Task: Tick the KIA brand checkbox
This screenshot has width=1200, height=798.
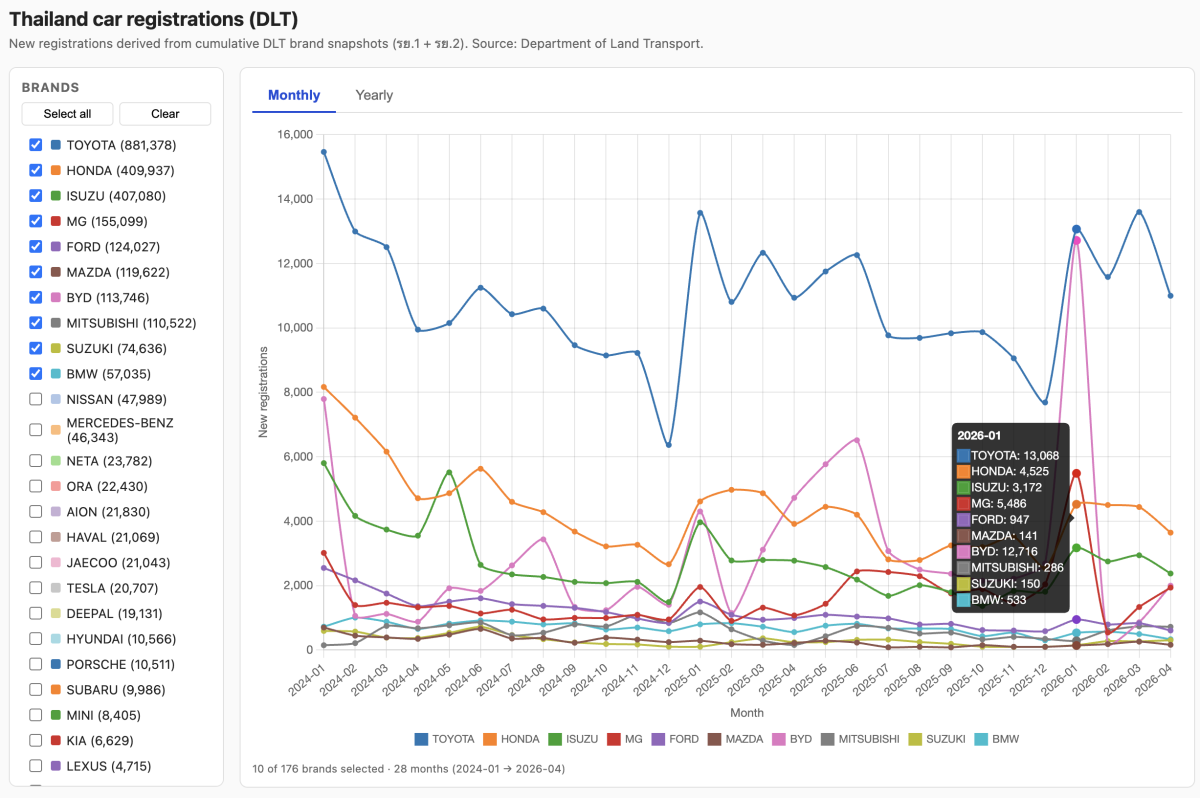Action: (36, 741)
